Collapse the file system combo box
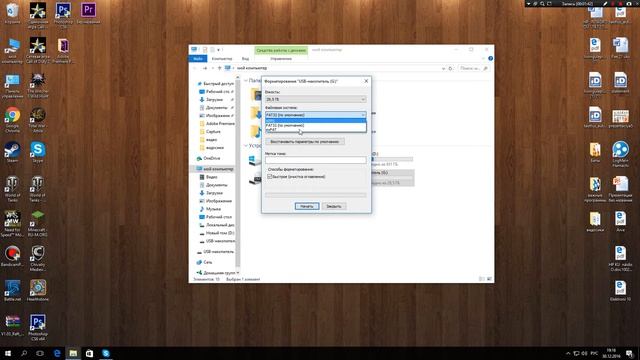 pos(316,115)
